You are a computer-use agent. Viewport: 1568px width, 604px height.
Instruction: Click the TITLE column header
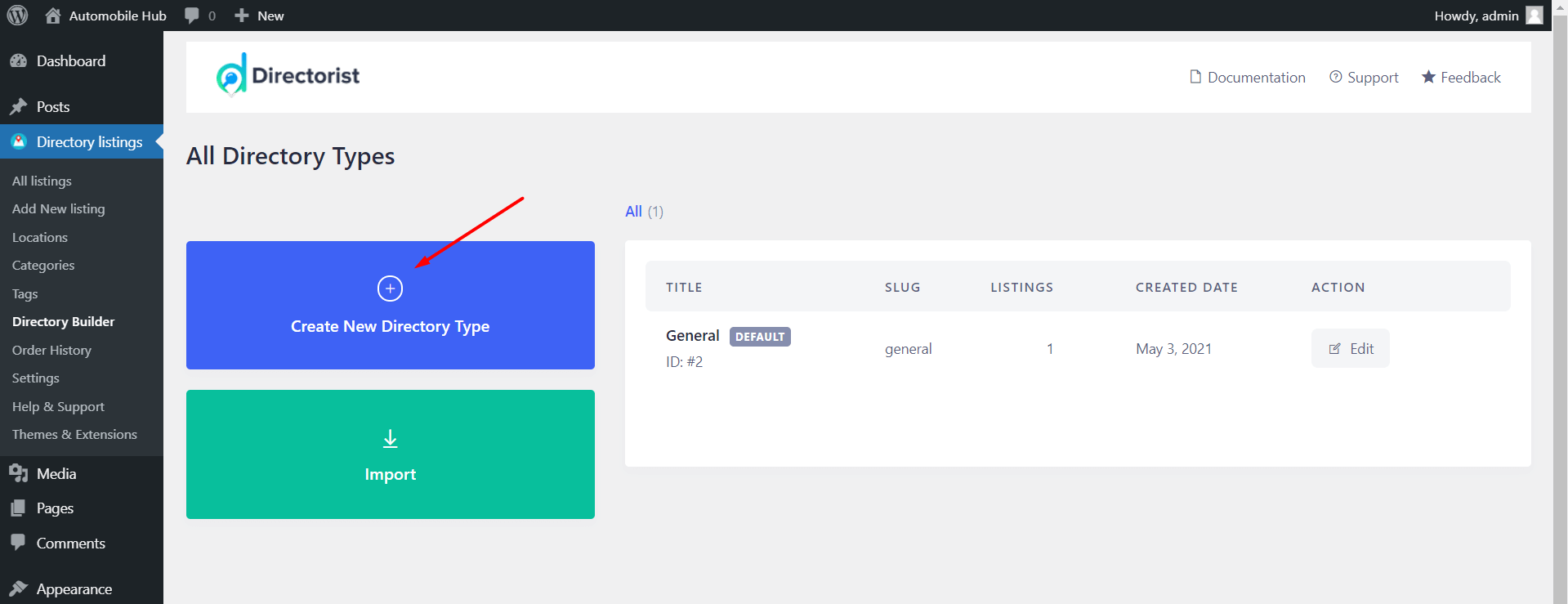[x=684, y=288]
